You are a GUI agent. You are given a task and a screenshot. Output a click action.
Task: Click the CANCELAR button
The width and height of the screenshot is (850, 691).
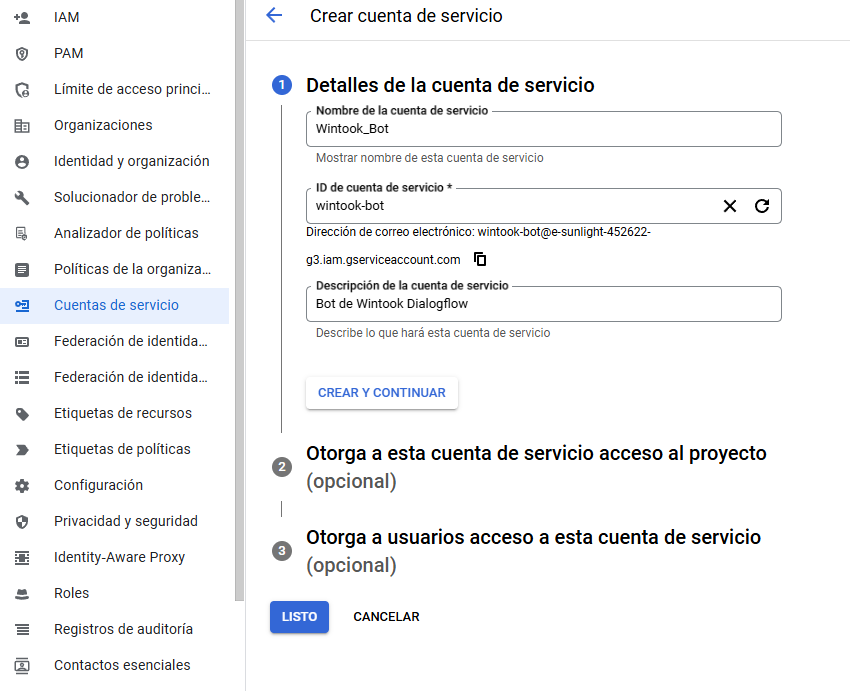click(x=386, y=617)
